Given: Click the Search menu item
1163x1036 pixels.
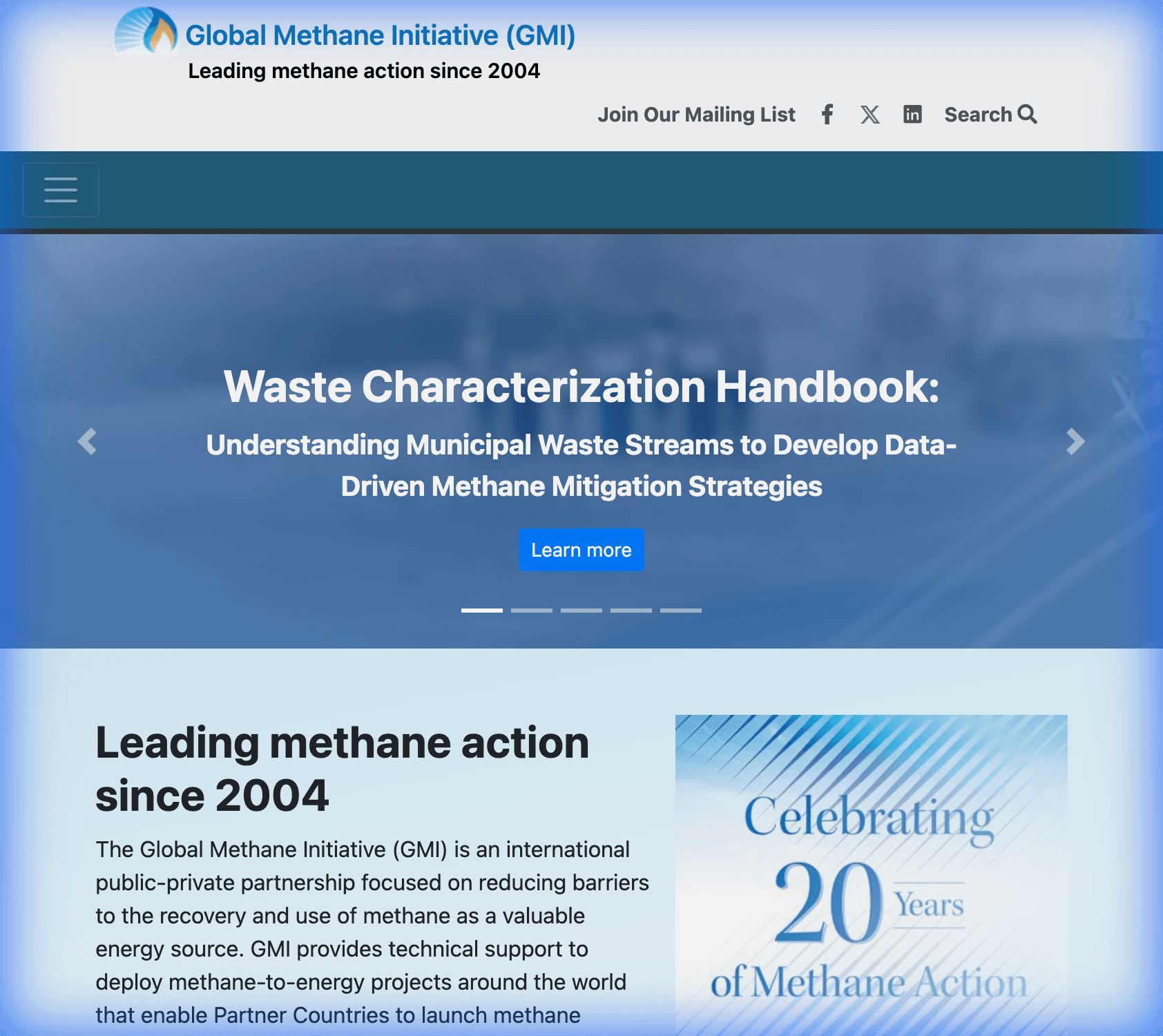Looking at the screenshot, I should 977,114.
